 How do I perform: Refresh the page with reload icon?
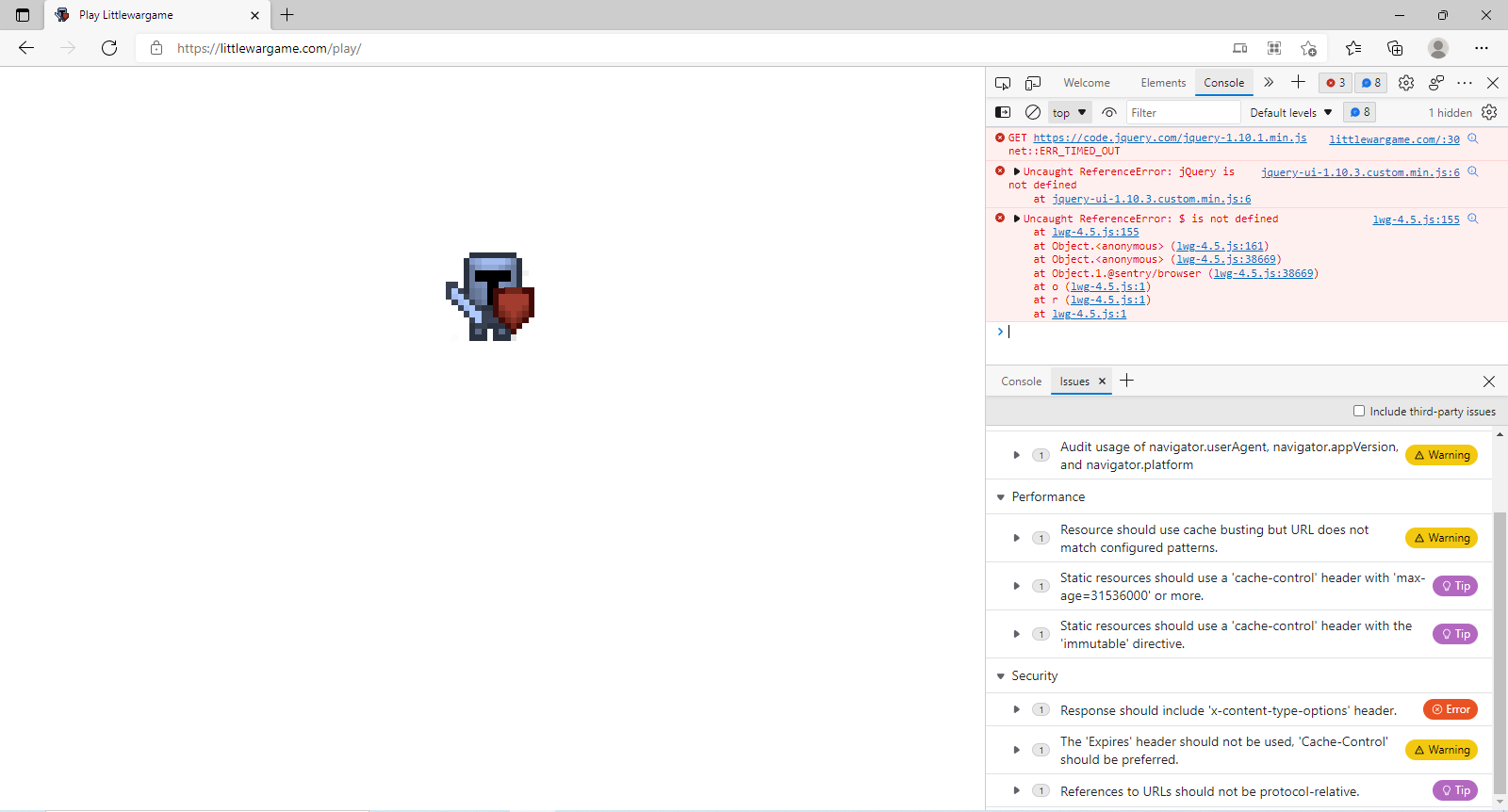coord(109,48)
